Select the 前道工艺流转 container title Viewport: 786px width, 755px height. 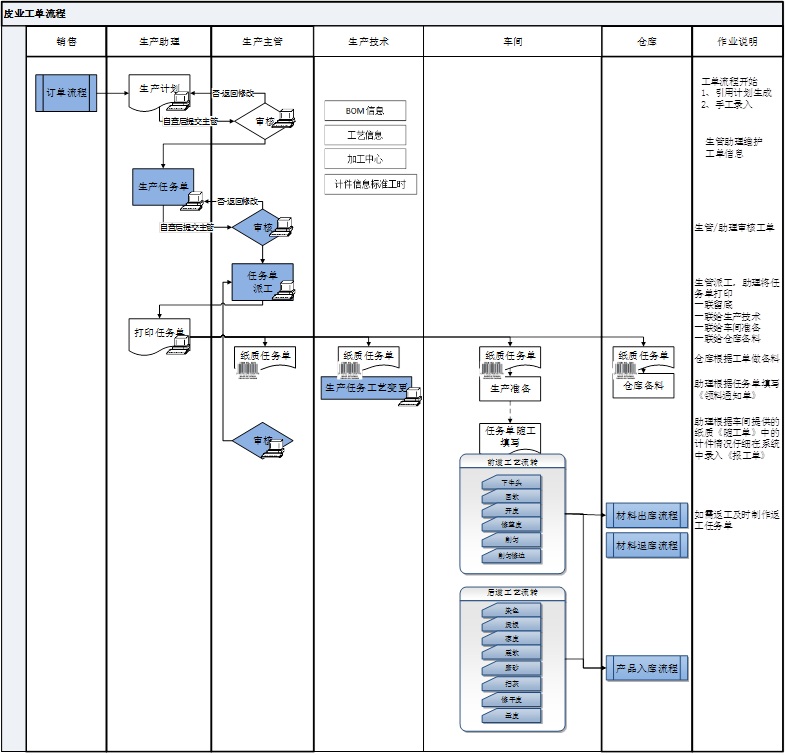(x=512, y=462)
